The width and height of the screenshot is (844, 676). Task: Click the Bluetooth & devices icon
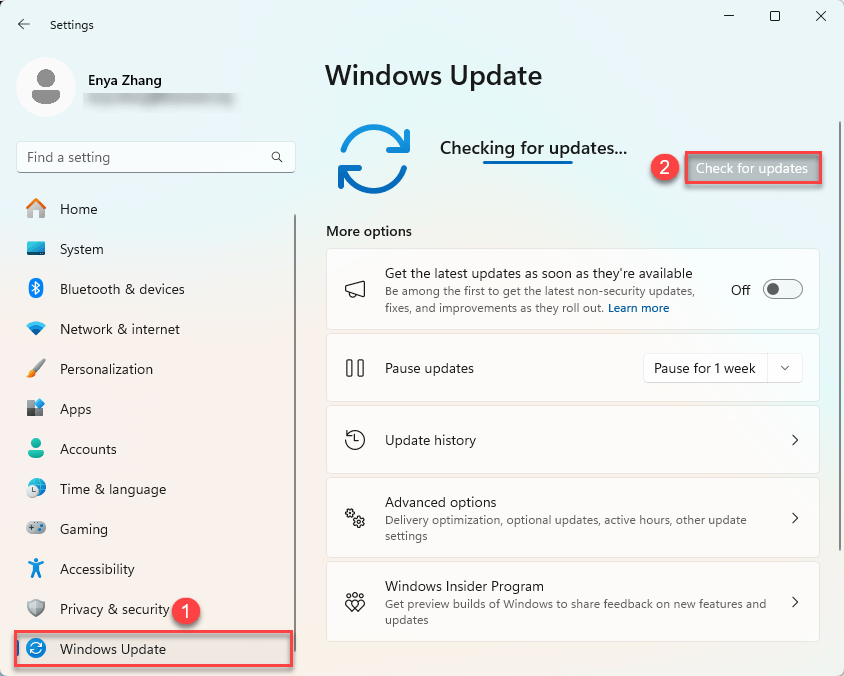point(37,289)
